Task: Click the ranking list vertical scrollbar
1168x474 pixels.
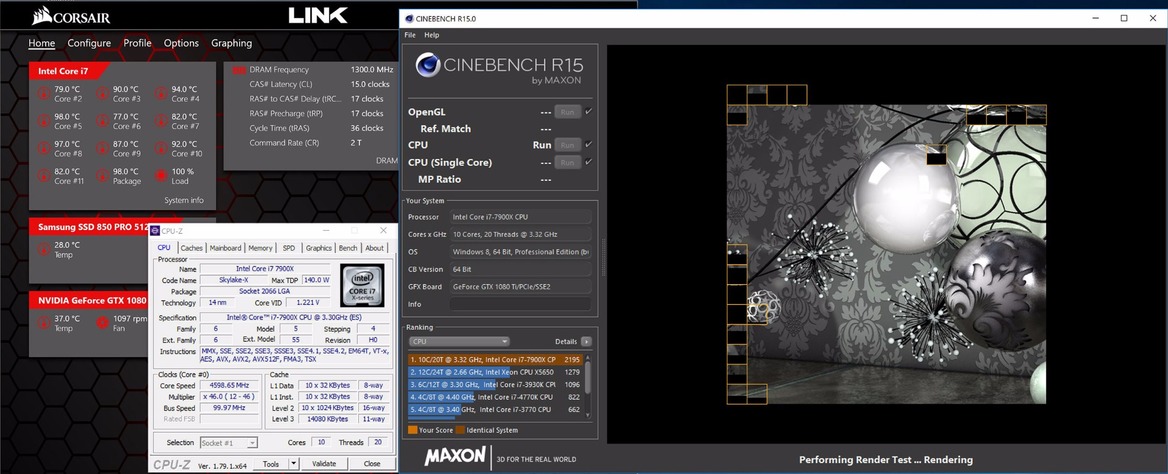Action: (x=588, y=384)
